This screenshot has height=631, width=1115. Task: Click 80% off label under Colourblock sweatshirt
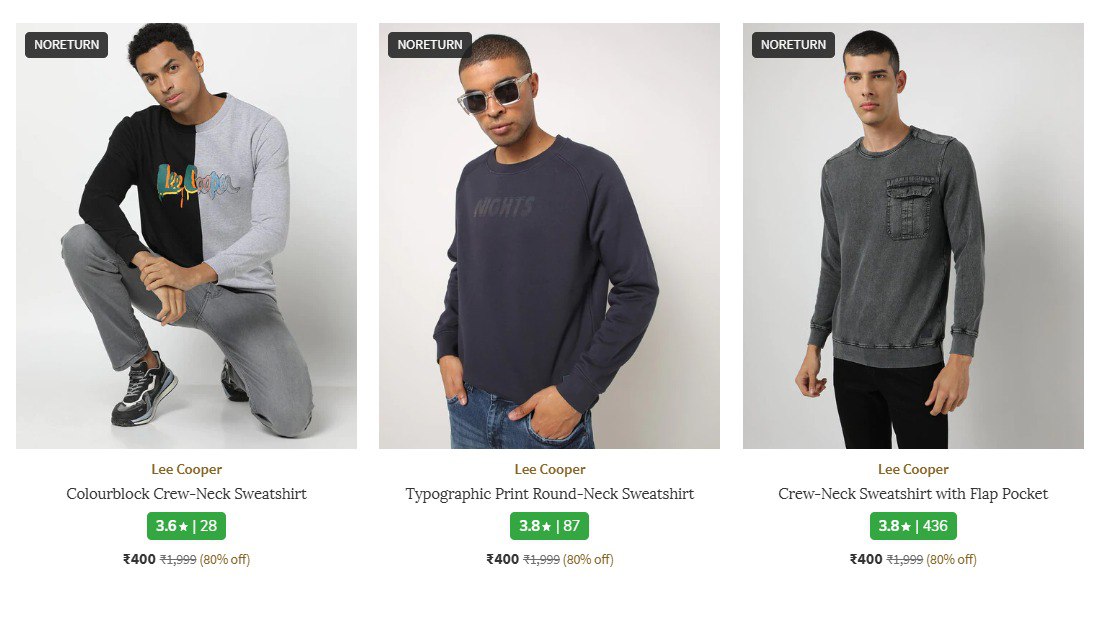tap(225, 560)
